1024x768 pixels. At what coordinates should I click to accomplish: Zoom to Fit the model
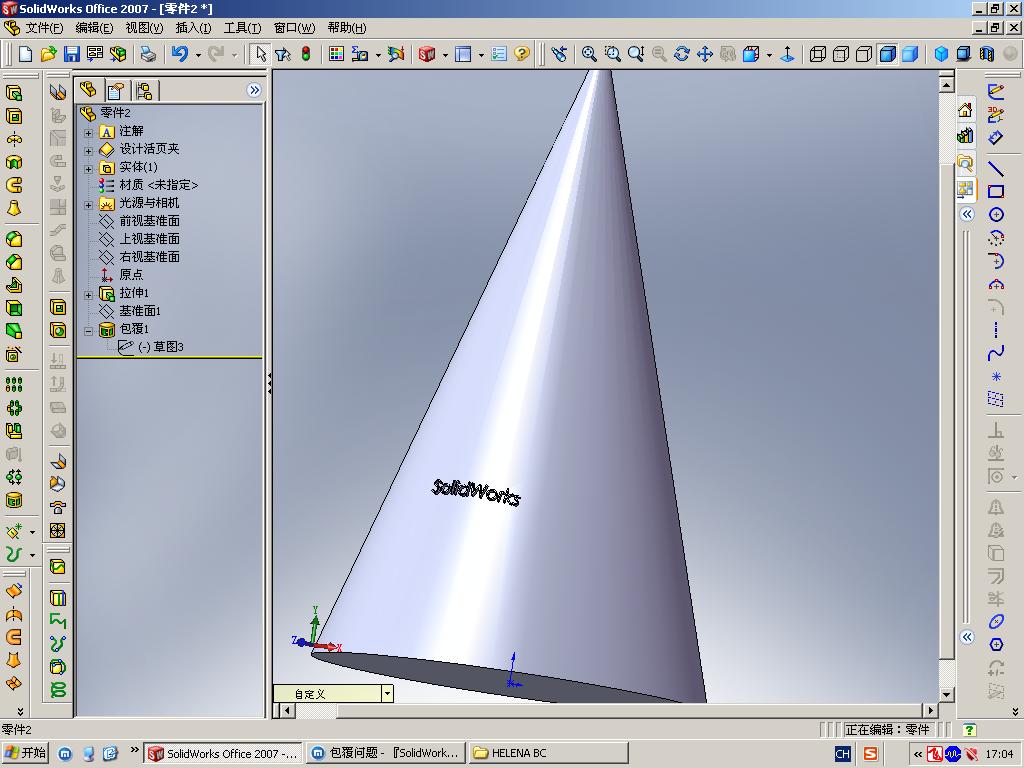(x=589, y=54)
